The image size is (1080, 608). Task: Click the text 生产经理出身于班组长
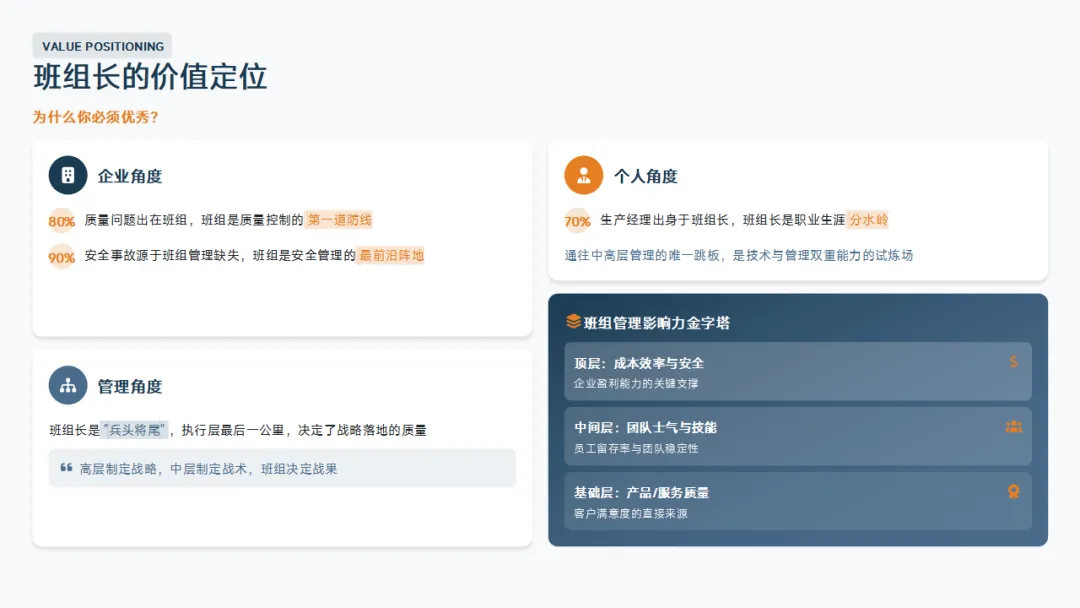664,220
